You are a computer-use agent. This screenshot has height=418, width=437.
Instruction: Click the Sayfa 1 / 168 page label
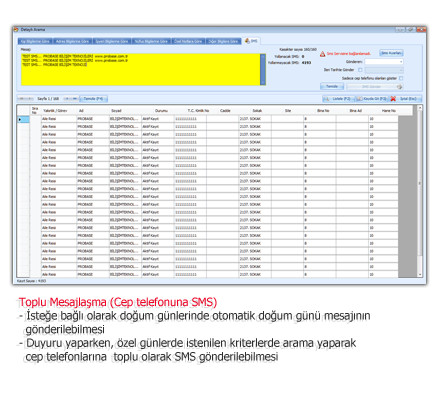[x=48, y=99]
